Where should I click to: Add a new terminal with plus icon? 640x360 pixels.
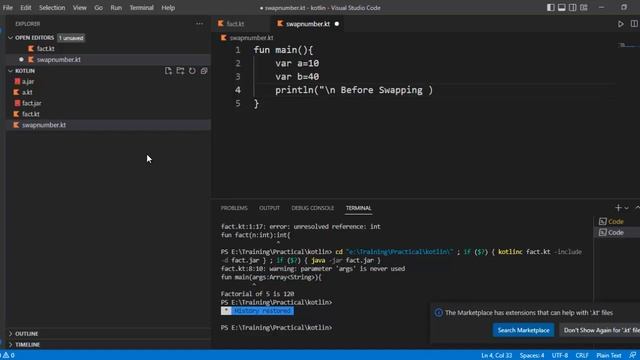click(618, 208)
